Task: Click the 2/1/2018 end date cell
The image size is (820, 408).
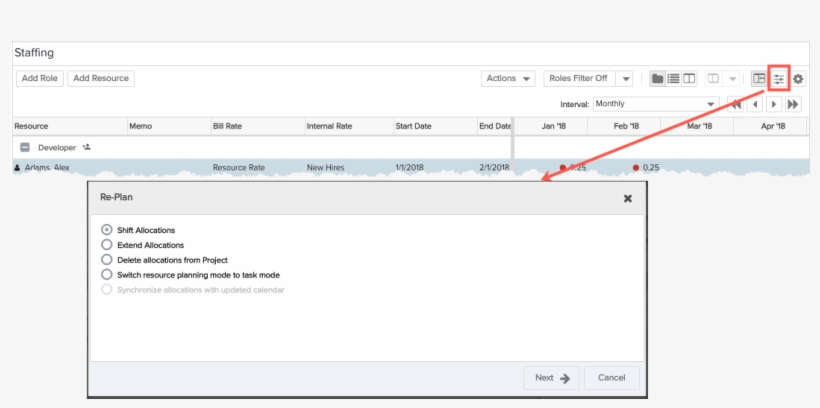Action: (x=494, y=167)
